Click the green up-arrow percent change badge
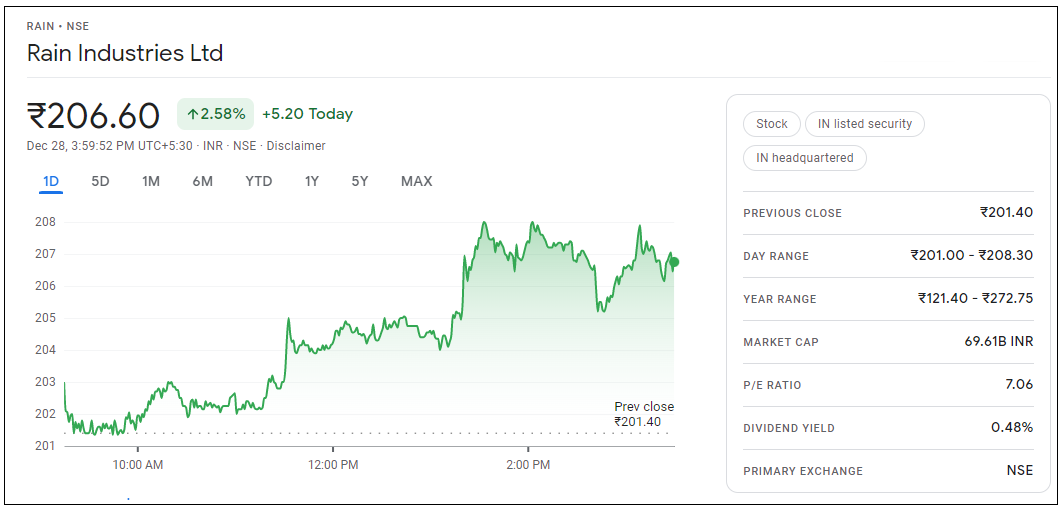The width and height of the screenshot is (1064, 515). click(x=216, y=114)
